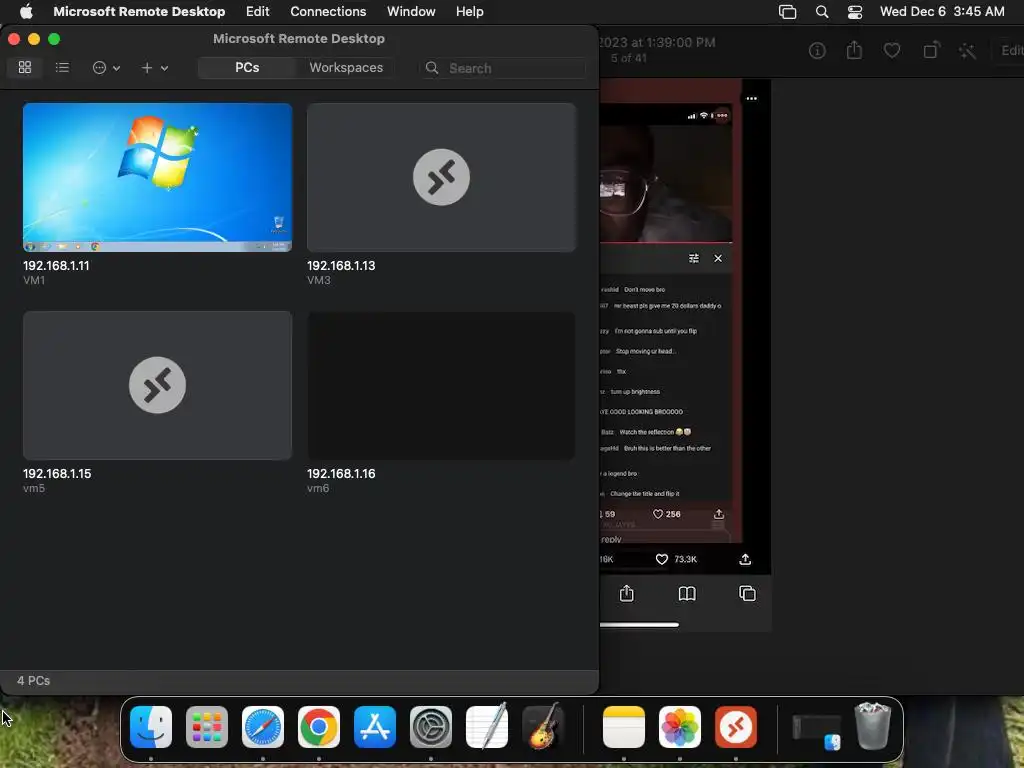1024x768 pixels.
Task: Open the Connections menu
Action: pos(328,11)
